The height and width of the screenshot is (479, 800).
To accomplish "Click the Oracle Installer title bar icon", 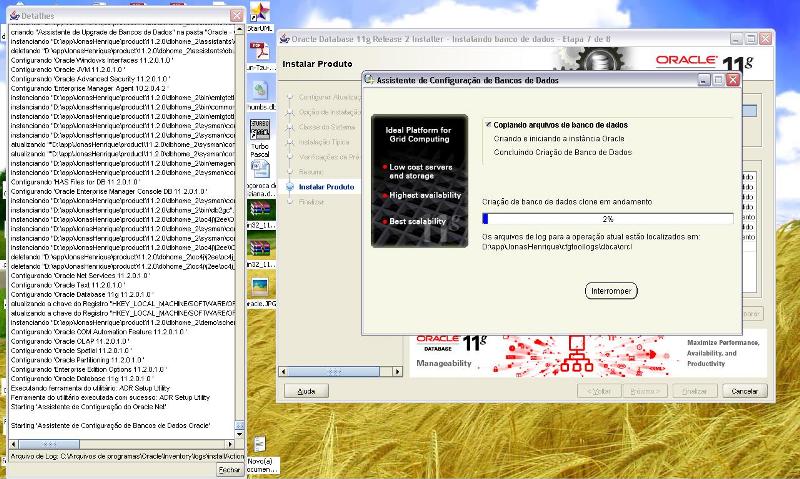I will tap(285, 39).
